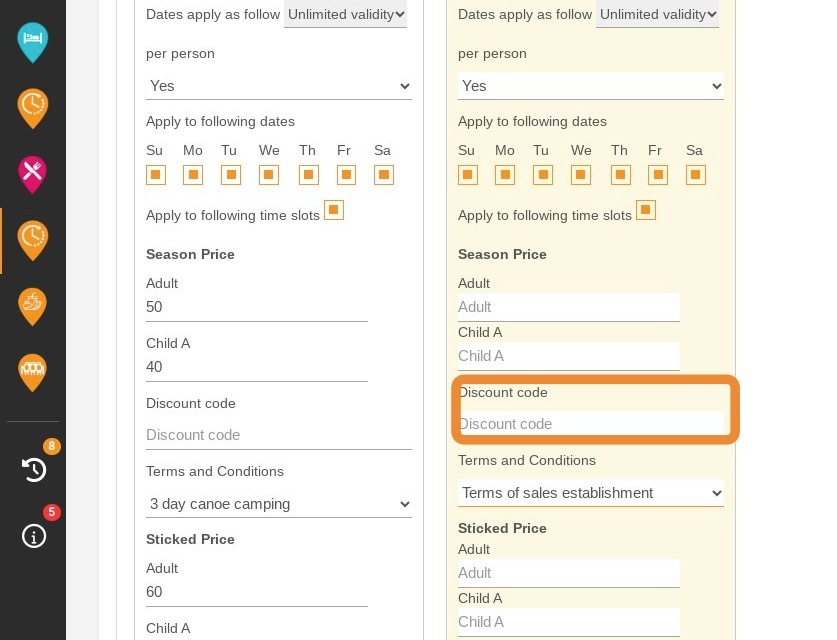Click right Sticked Price Child A empty field
Viewport: 837px width, 640px height.
pyautogui.click(x=568, y=622)
